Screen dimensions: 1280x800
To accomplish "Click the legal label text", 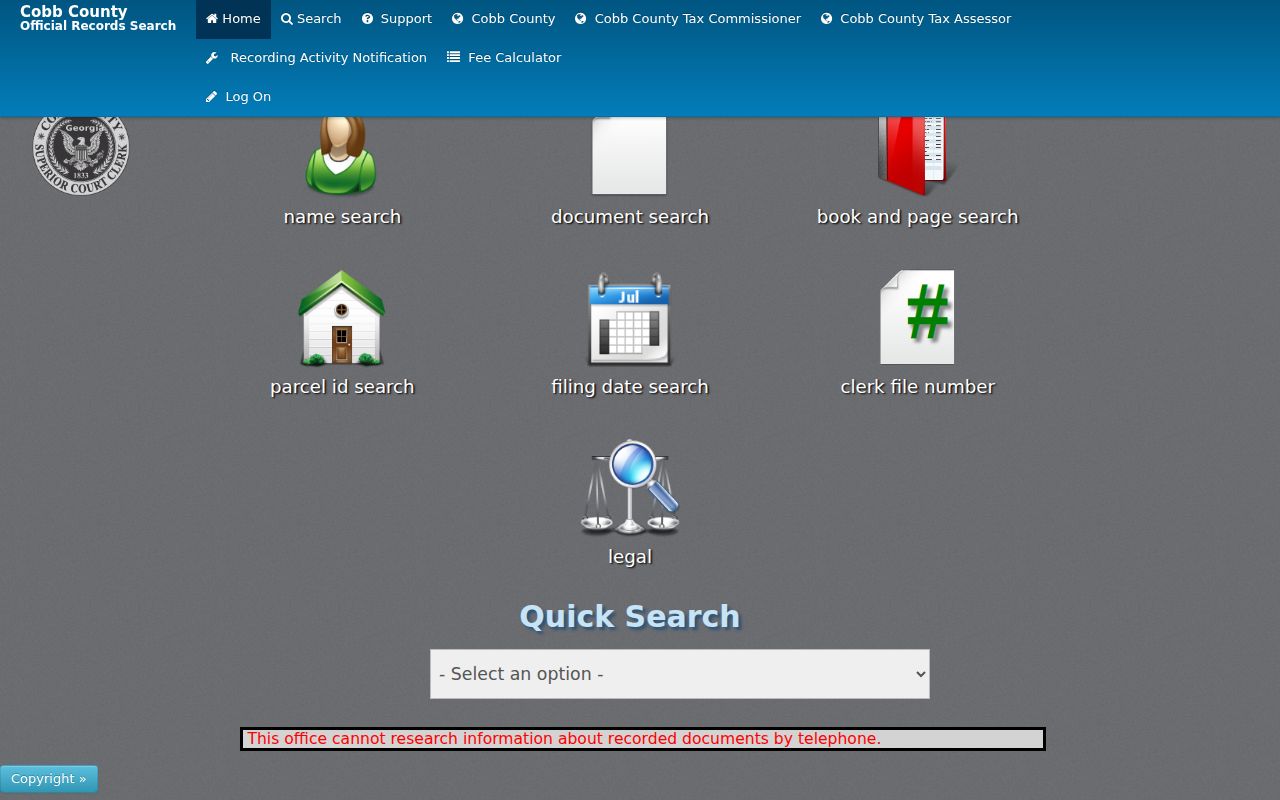I will [x=630, y=557].
